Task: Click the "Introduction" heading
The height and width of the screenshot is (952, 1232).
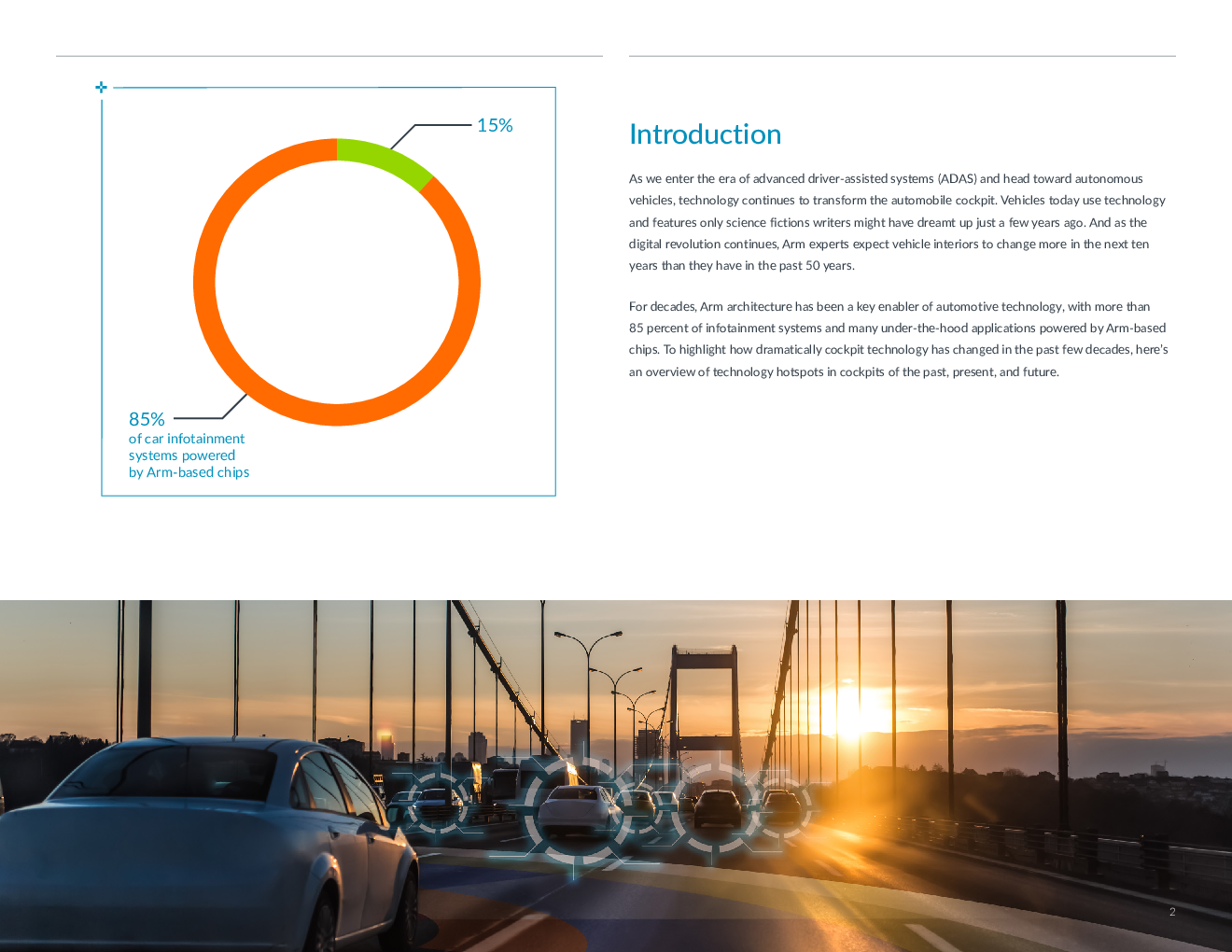Action: (705, 134)
